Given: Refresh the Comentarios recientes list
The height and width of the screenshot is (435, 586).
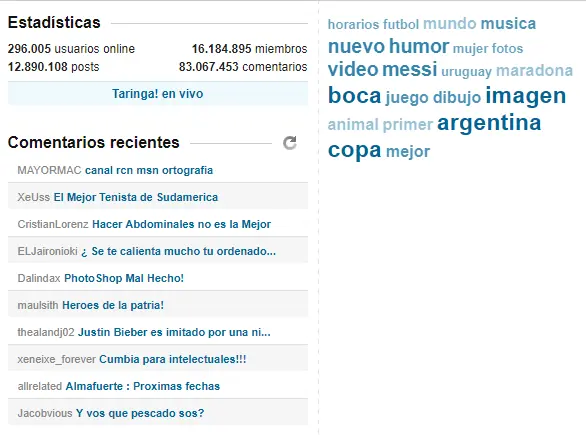Looking at the screenshot, I should pyautogui.click(x=290, y=143).
